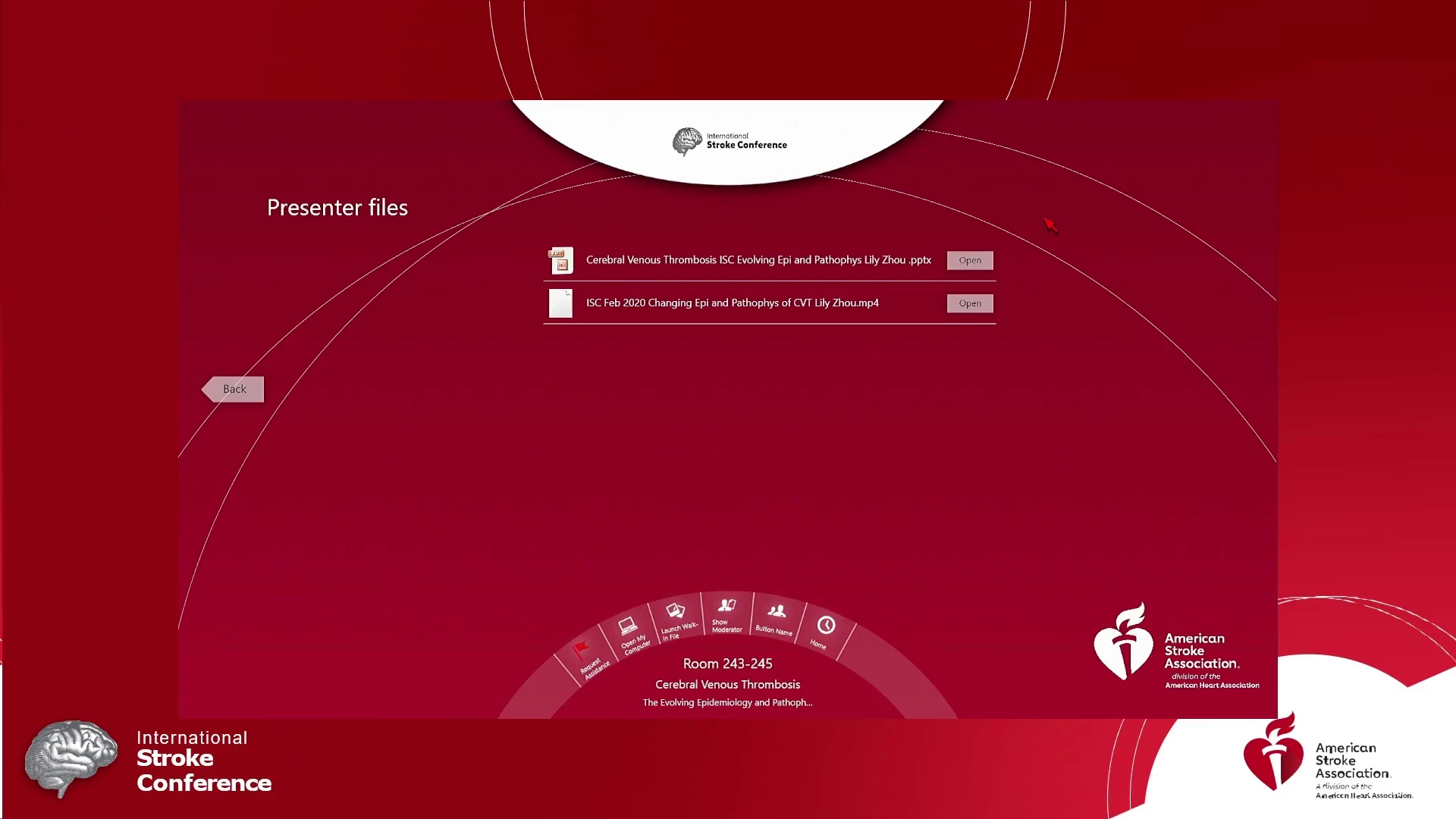Go Home via the clock icon
Image resolution: width=1456 pixels, height=819 pixels.
pyautogui.click(x=826, y=625)
